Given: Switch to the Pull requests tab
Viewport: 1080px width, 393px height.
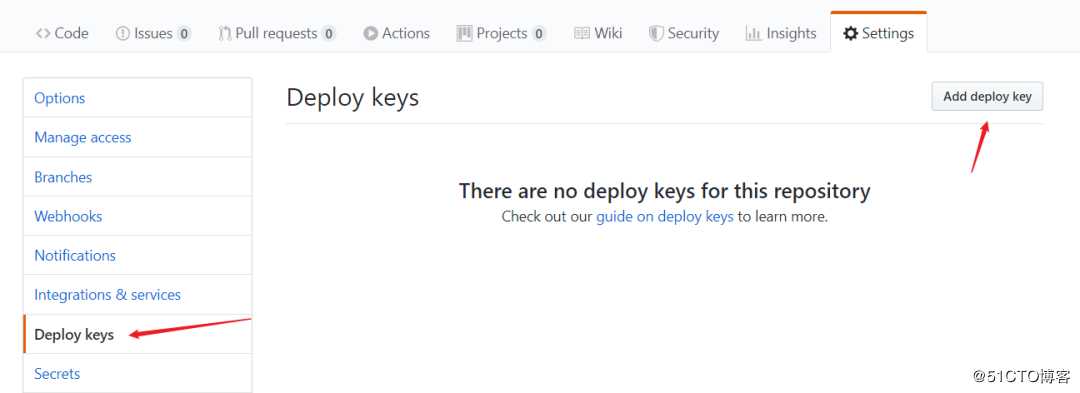Looking at the screenshot, I should click(277, 33).
